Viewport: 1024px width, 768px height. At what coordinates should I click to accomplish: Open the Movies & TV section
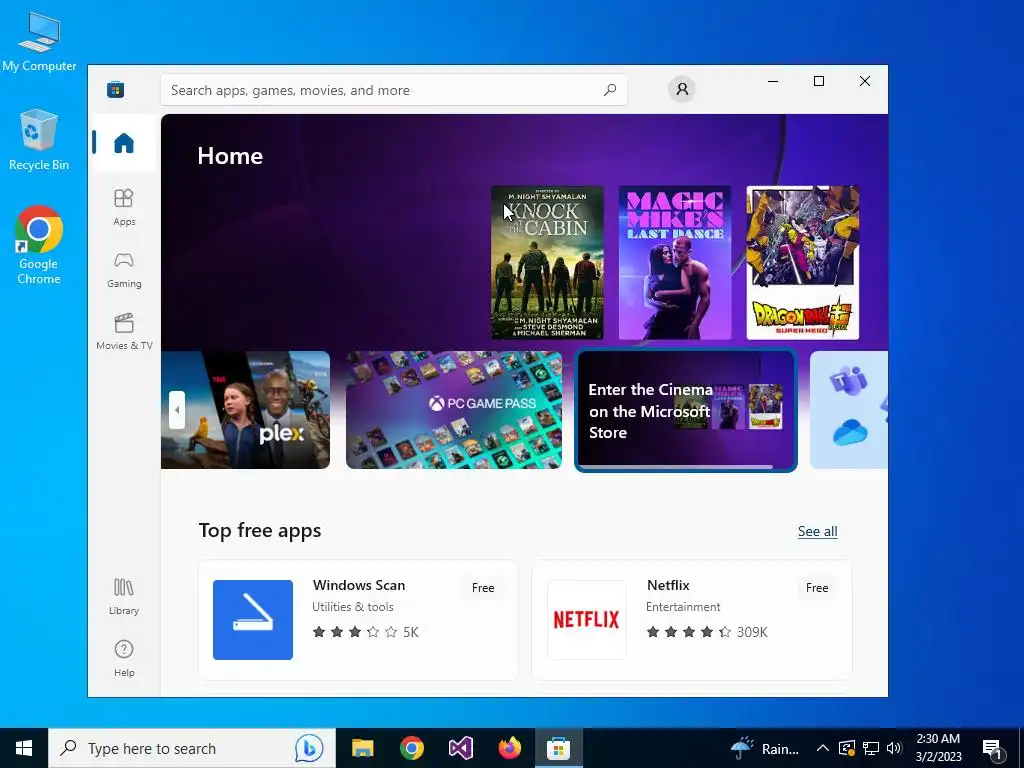click(x=124, y=332)
